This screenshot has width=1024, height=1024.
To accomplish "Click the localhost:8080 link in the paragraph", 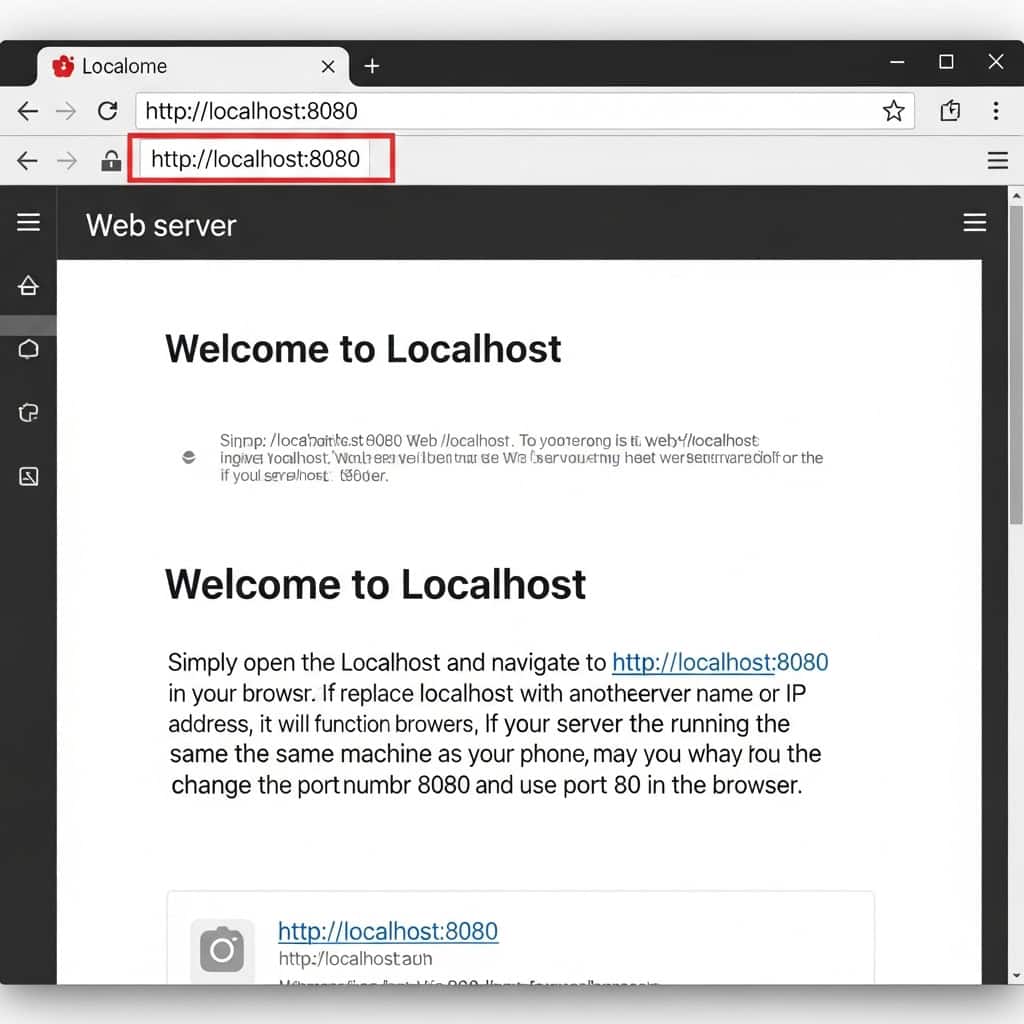I will coord(719,662).
